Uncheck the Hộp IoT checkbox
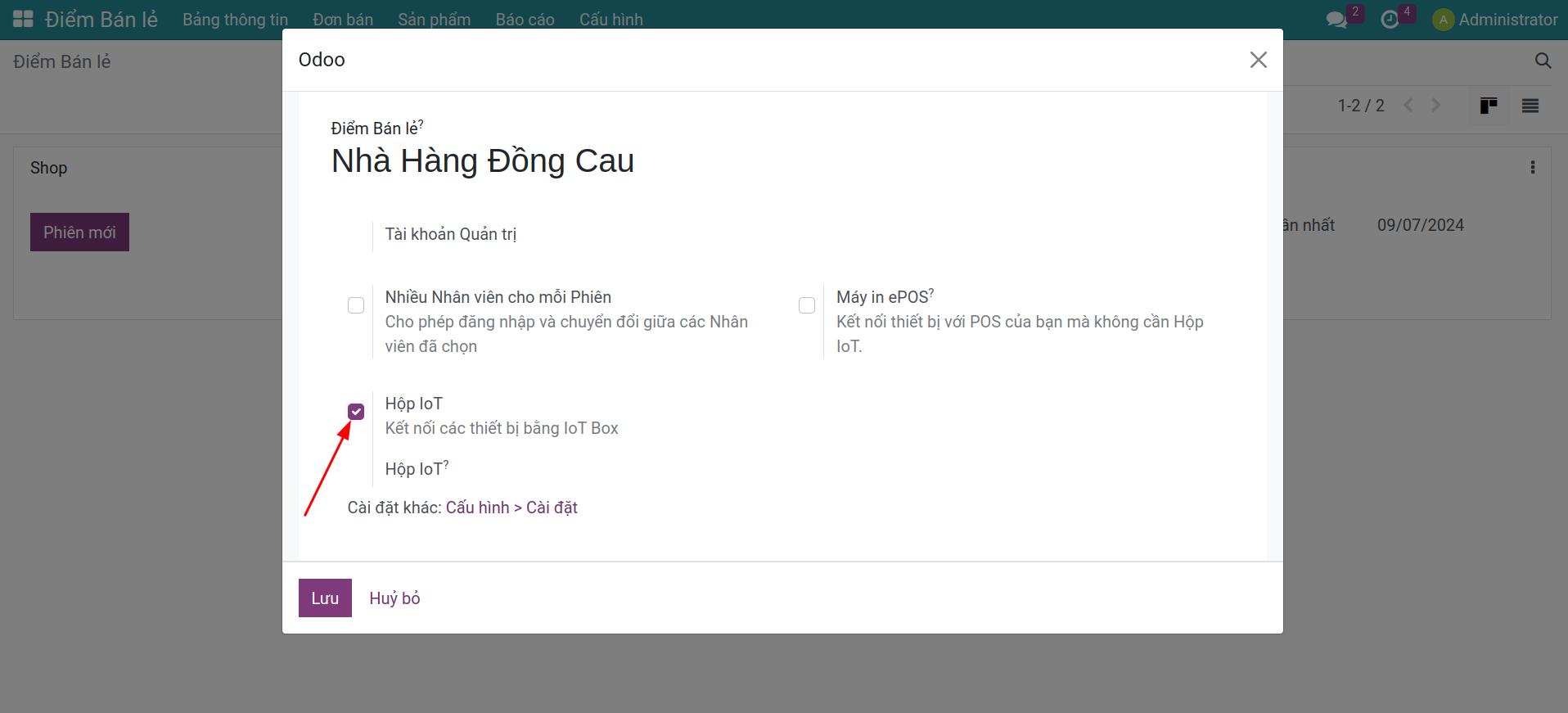Screen dimensions: 1568x713 pos(356,412)
